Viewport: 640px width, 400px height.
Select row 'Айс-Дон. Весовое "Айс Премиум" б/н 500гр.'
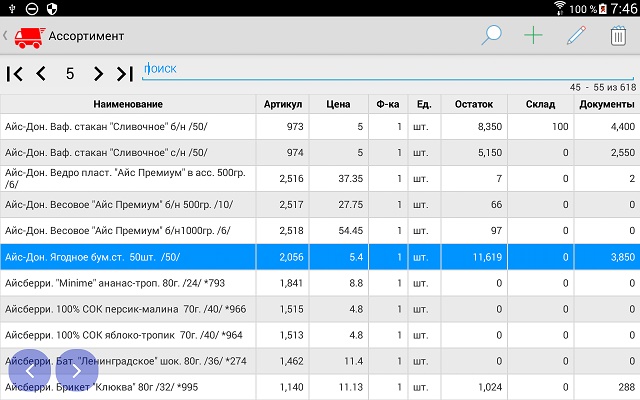pos(320,204)
